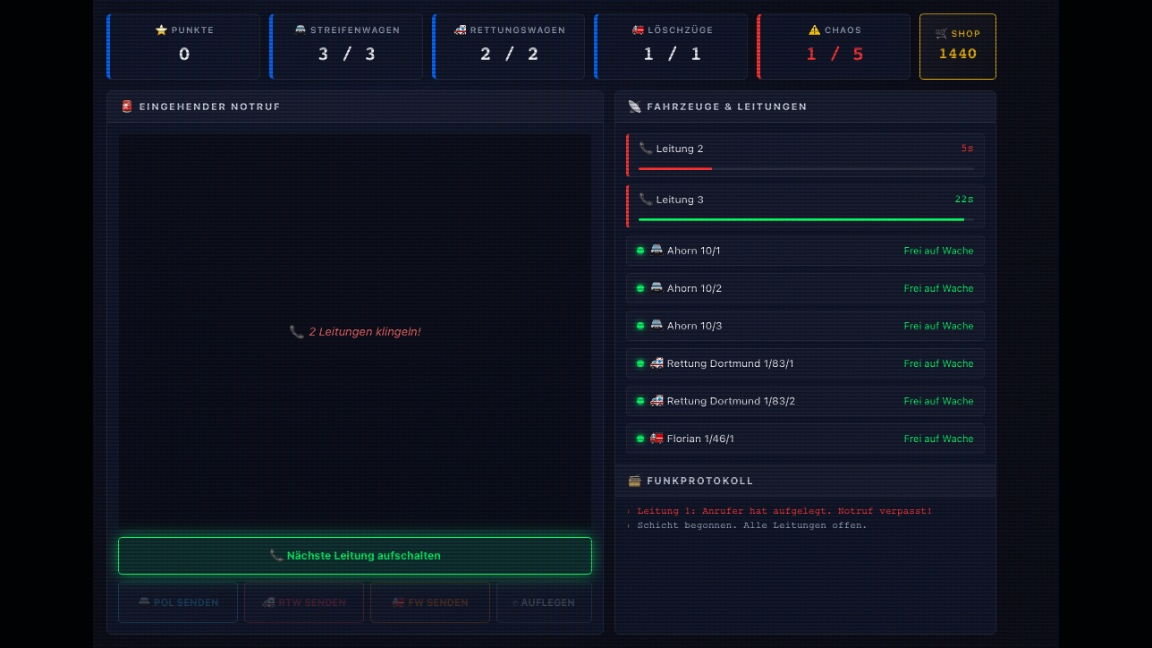Click the police car icon for Ahorn 10/3
The height and width of the screenshot is (648, 1152).
click(657, 325)
